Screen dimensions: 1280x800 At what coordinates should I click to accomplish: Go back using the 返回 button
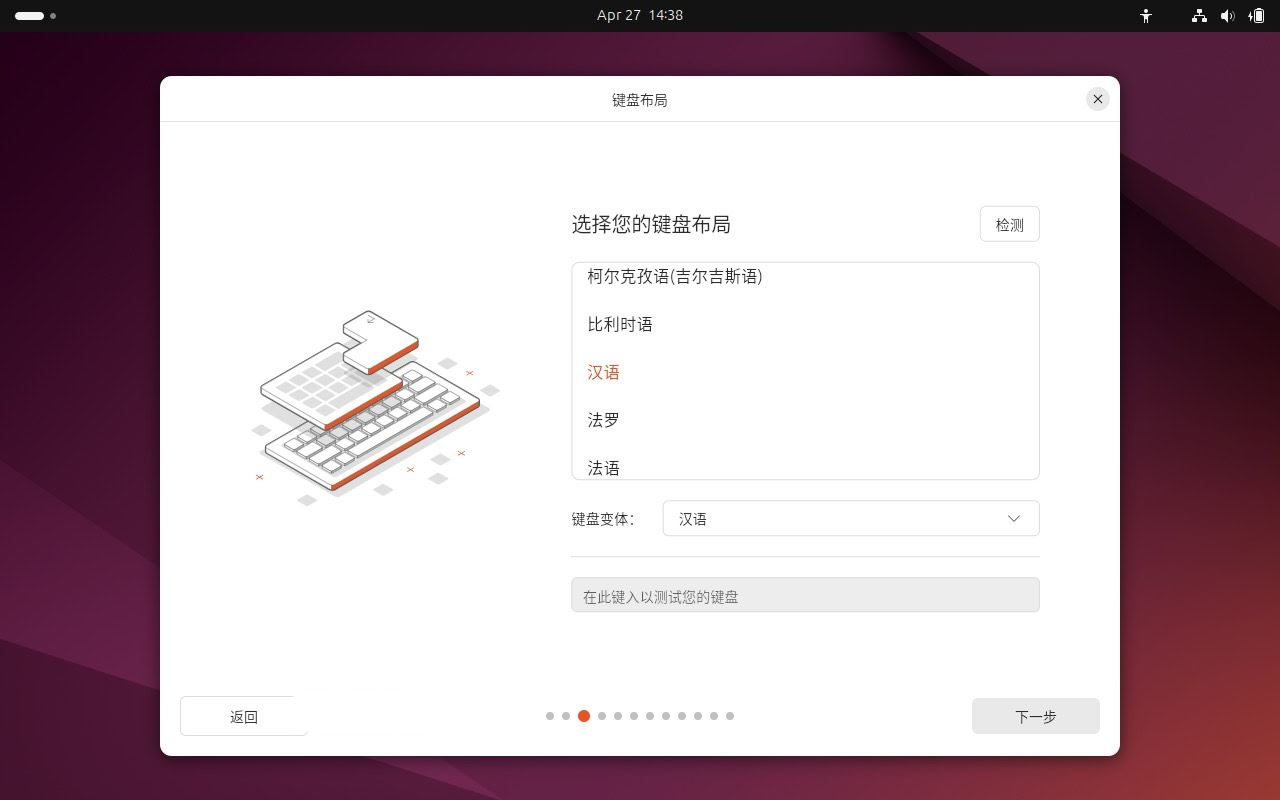tap(243, 716)
